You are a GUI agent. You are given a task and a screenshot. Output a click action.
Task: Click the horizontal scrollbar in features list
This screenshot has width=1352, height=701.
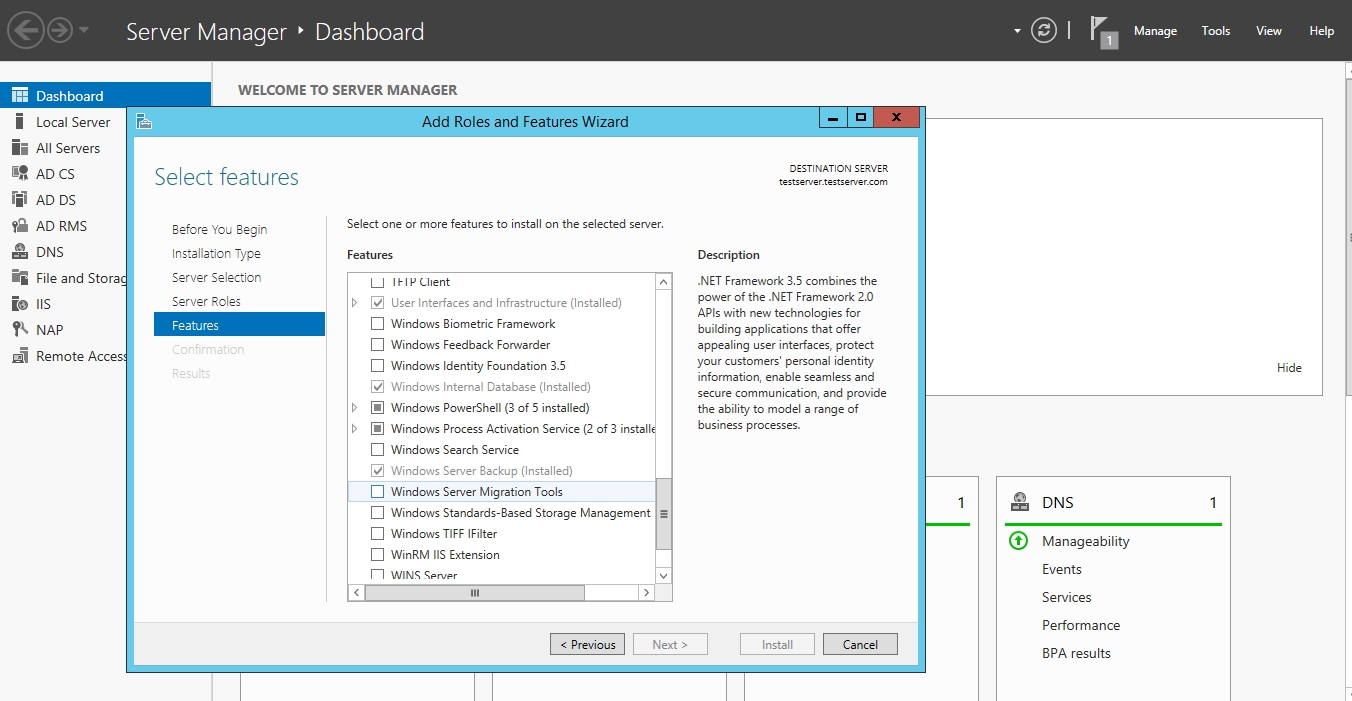click(x=475, y=593)
